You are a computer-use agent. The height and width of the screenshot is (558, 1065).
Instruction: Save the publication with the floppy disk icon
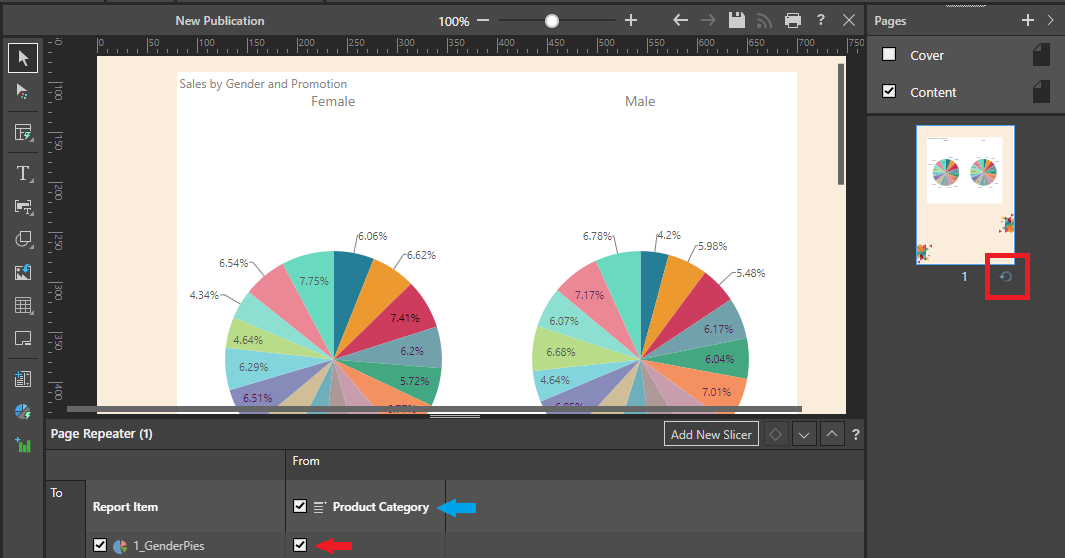tap(737, 20)
